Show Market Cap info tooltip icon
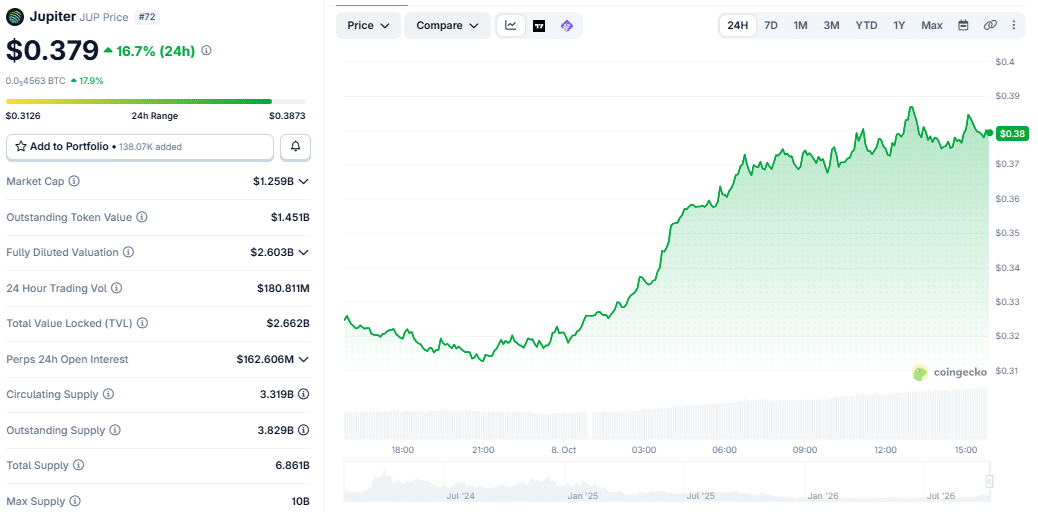Viewport: 1038px width, 512px height. pos(74,181)
